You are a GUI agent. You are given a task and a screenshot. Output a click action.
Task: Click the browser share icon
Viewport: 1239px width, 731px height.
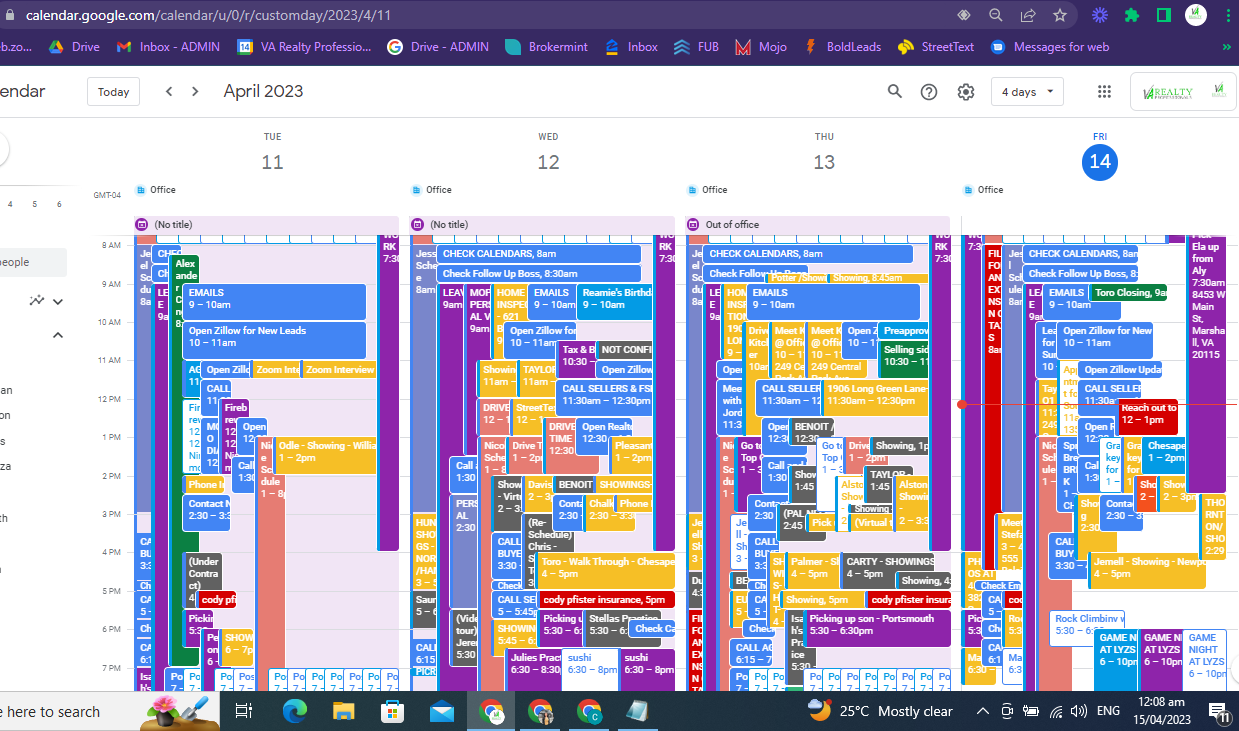tap(1027, 15)
